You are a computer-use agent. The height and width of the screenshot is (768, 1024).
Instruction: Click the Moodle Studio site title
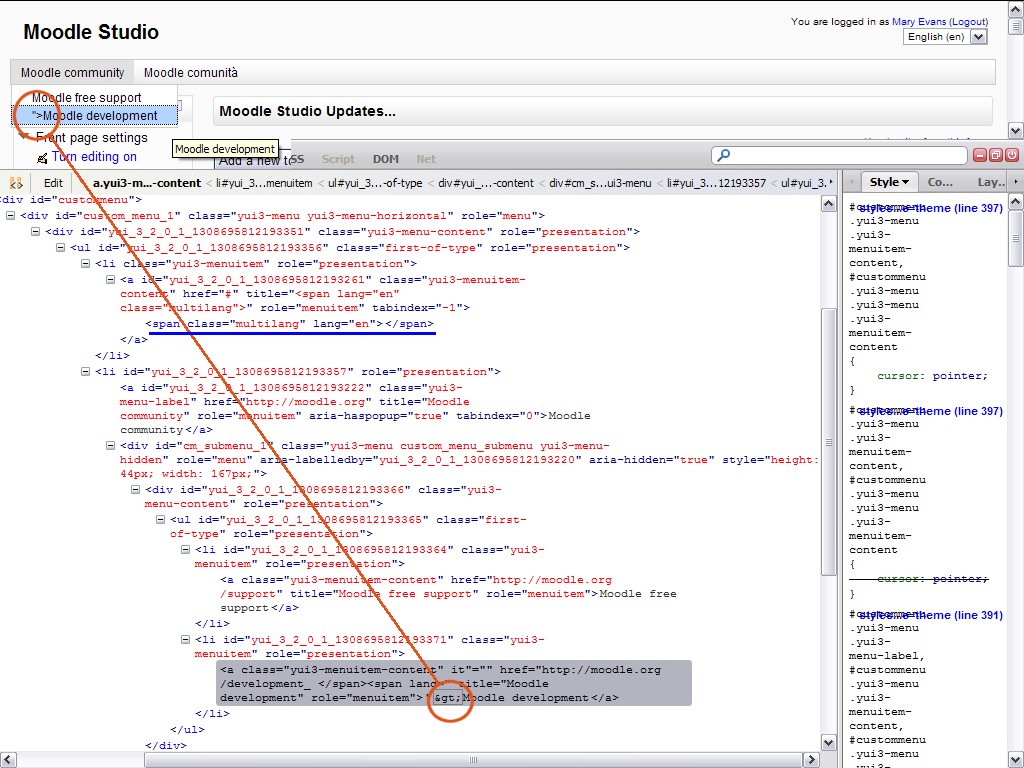(91, 32)
